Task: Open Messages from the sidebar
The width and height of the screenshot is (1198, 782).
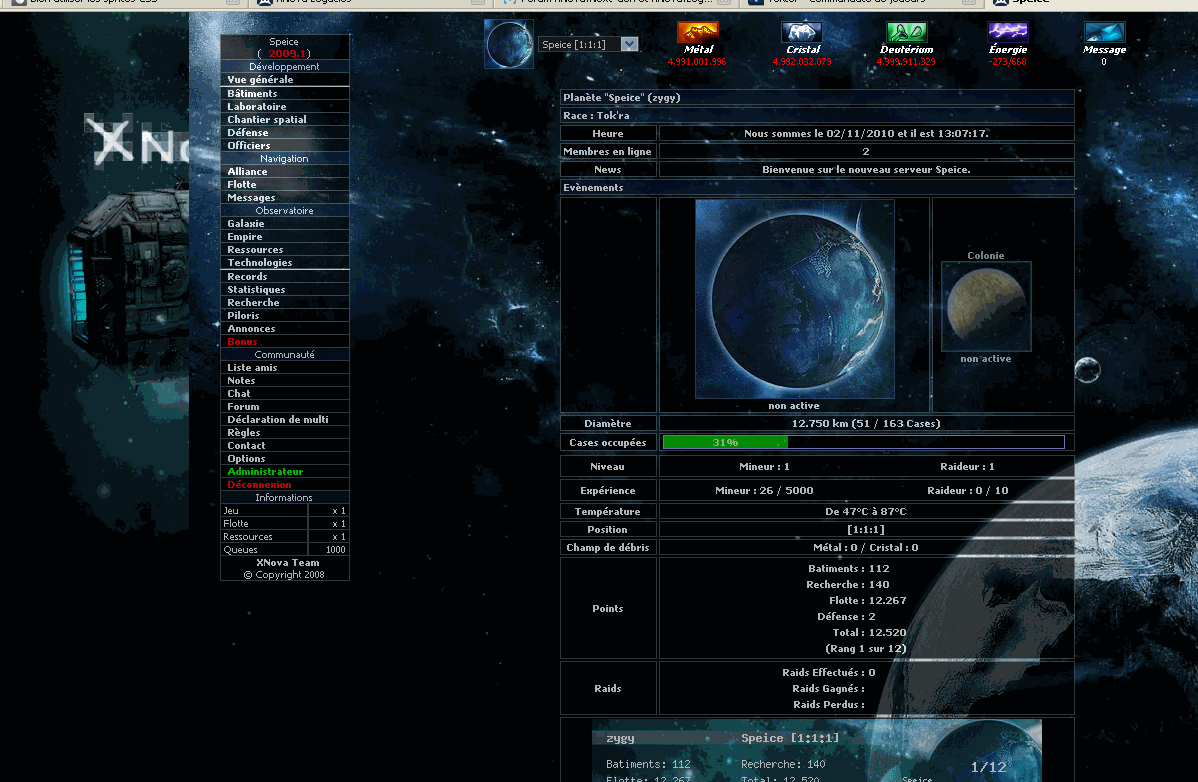Action: pos(251,197)
